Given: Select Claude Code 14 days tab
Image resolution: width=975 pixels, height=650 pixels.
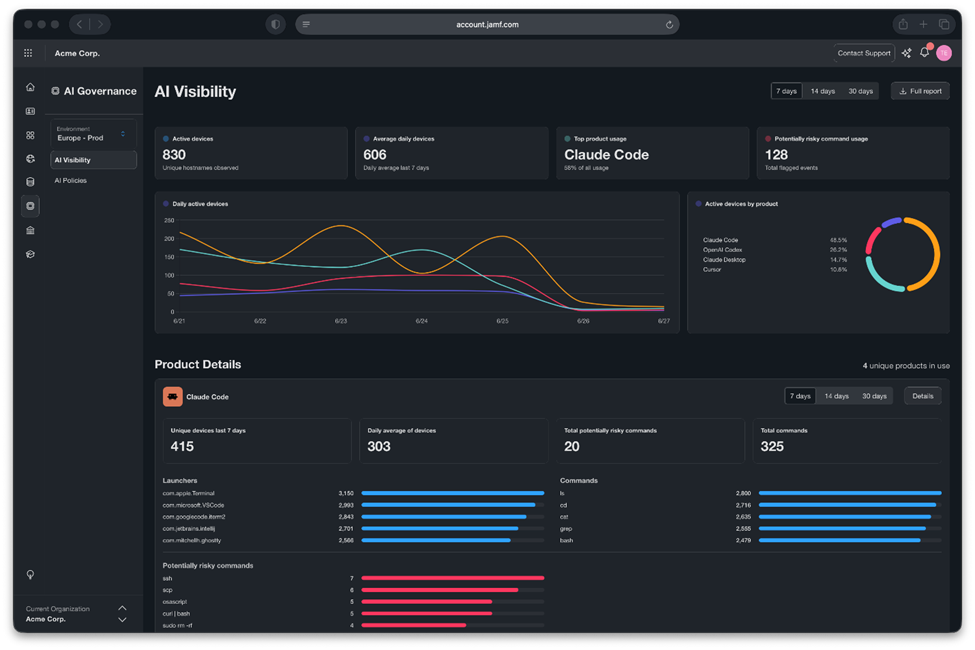Looking at the screenshot, I should (x=836, y=396).
